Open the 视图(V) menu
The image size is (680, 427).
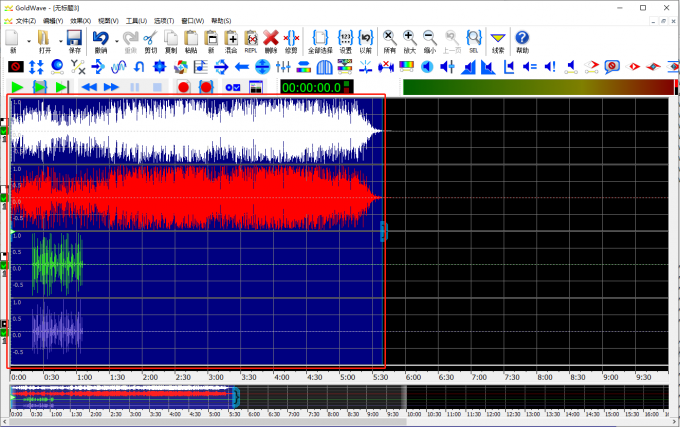(x=108, y=21)
